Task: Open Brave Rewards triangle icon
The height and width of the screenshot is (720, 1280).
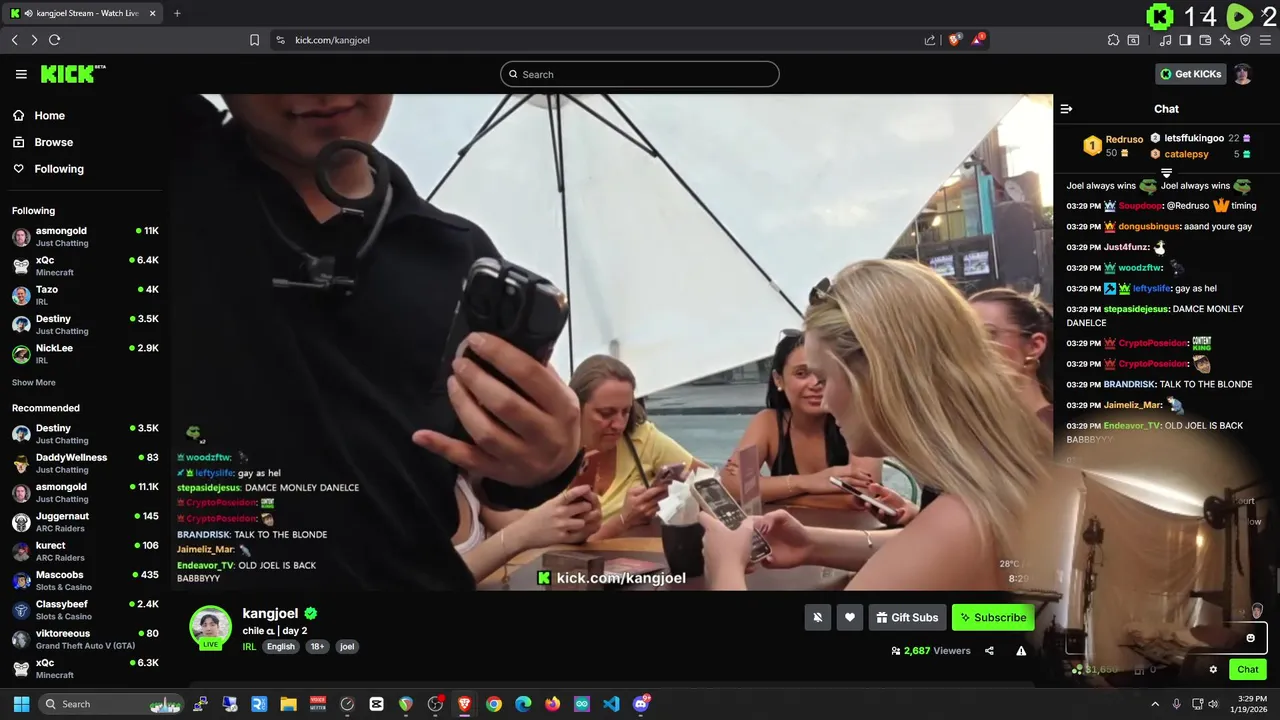Action: click(978, 40)
